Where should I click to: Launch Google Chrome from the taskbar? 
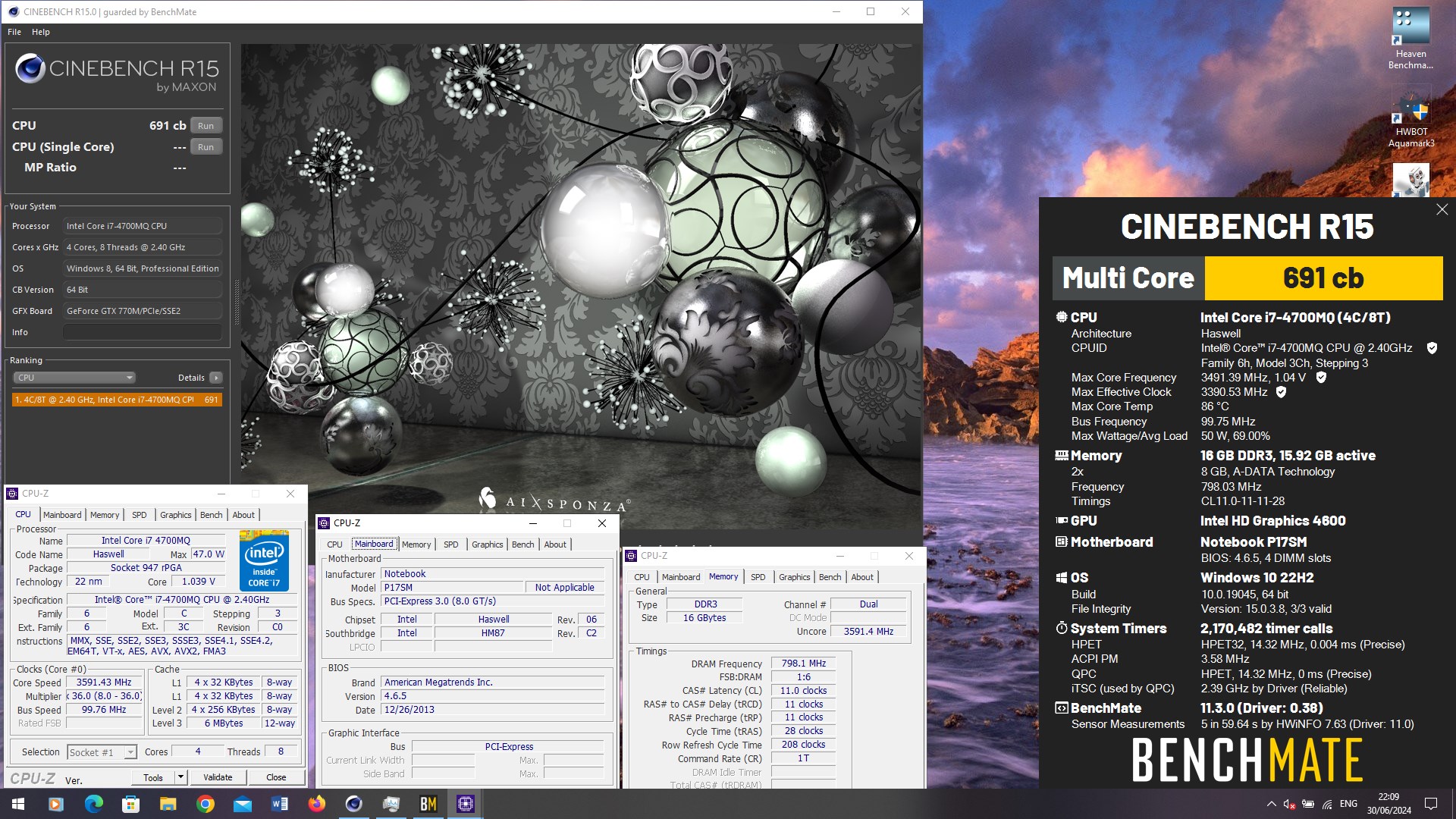pos(205,804)
